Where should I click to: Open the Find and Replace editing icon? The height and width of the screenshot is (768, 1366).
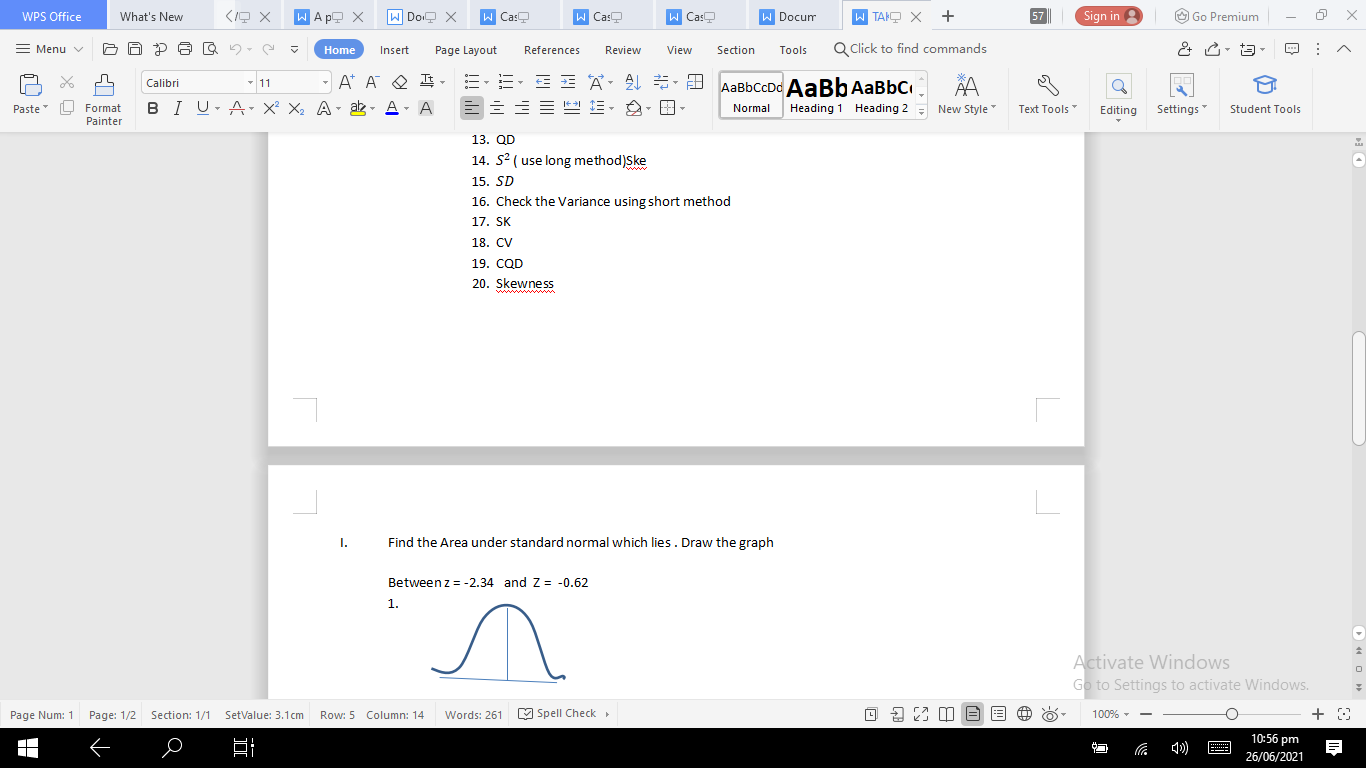(x=1118, y=85)
